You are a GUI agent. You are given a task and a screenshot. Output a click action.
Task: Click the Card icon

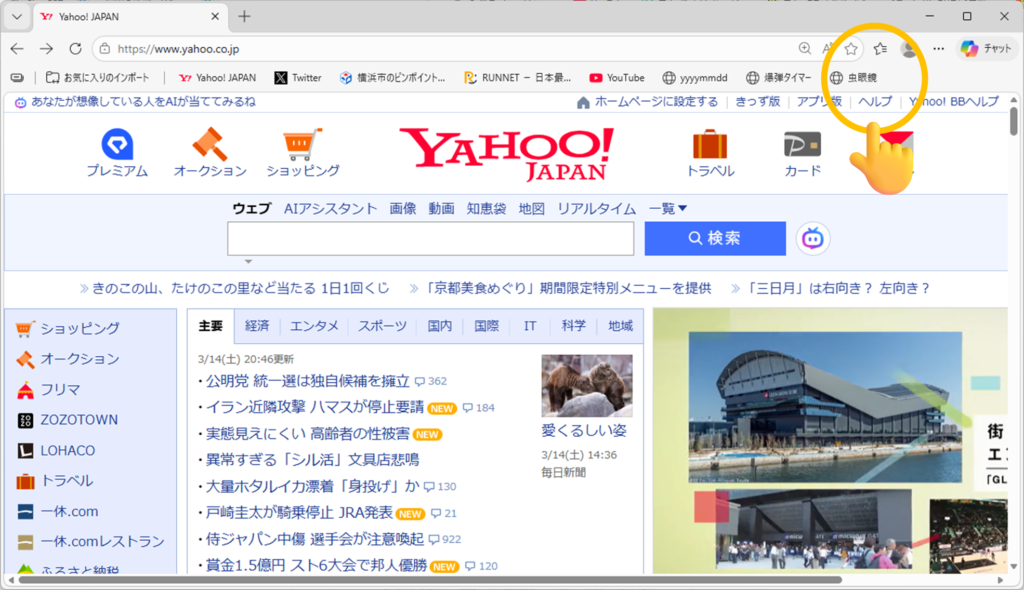pos(802,145)
